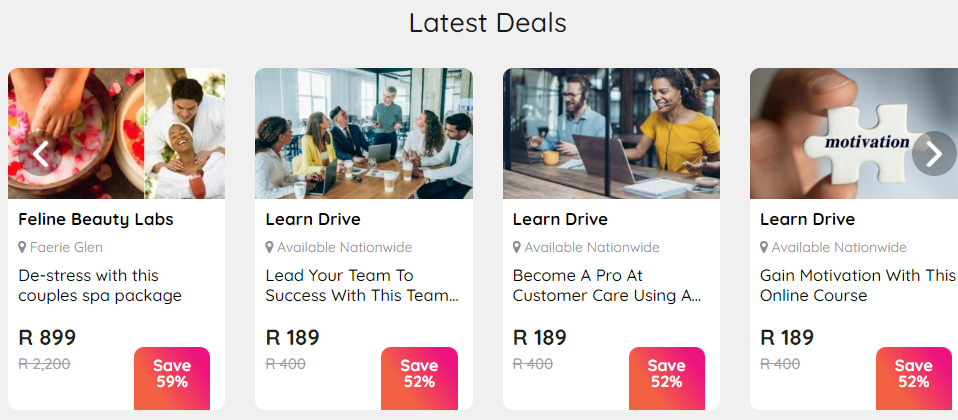Open the motivation puzzle piece image
The height and width of the screenshot is (420, 958).
click(854, 133)
